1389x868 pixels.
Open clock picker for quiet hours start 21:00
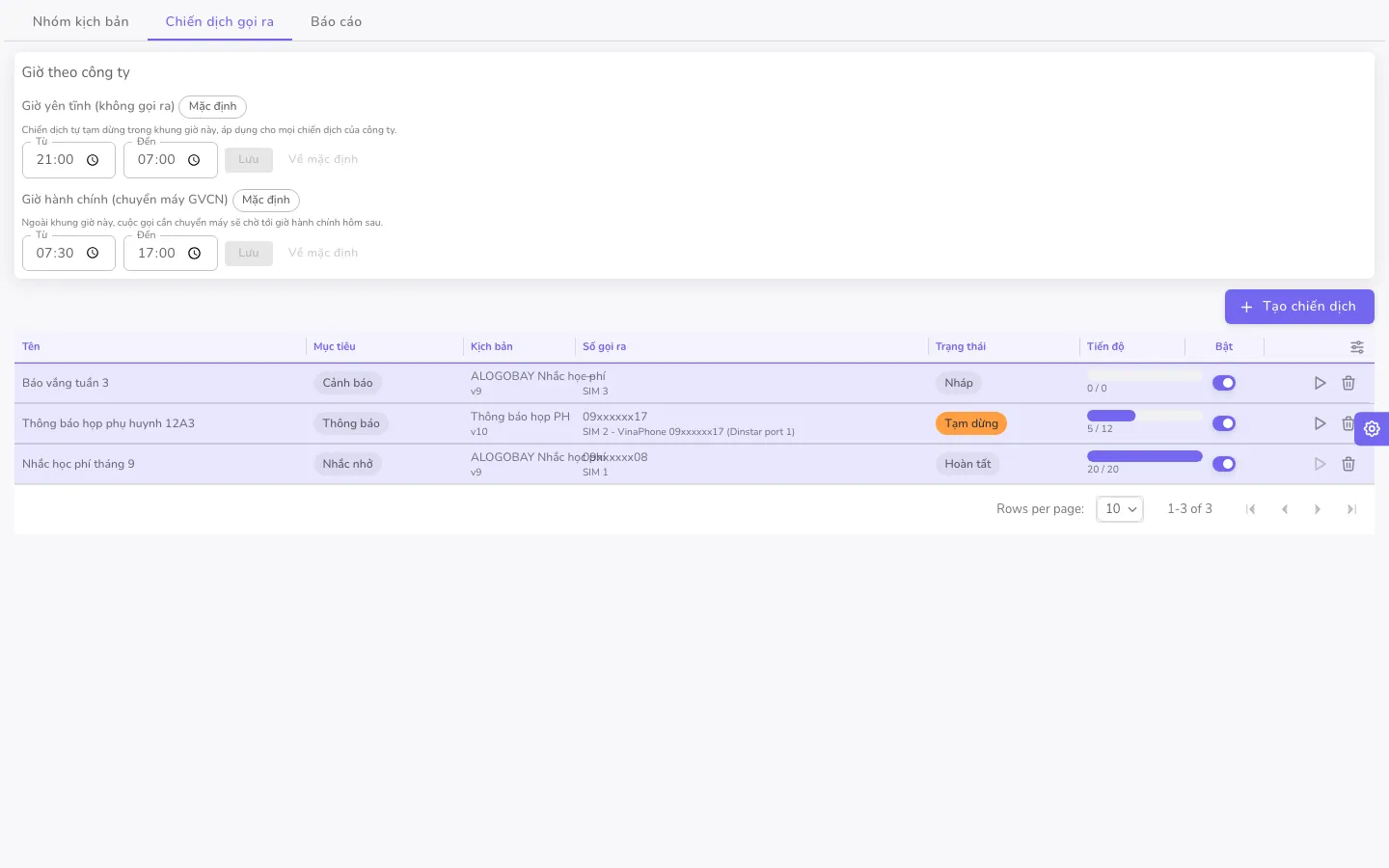93,160
